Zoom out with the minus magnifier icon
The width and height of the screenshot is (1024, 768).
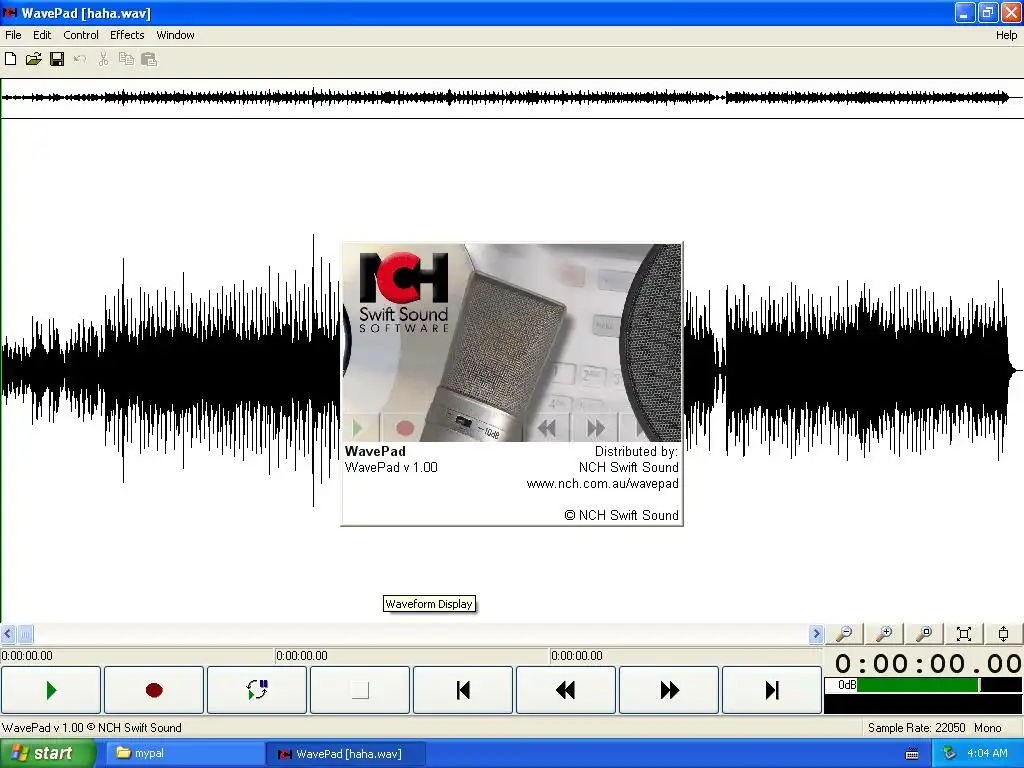pyautogui.click(x=844, y=633)
